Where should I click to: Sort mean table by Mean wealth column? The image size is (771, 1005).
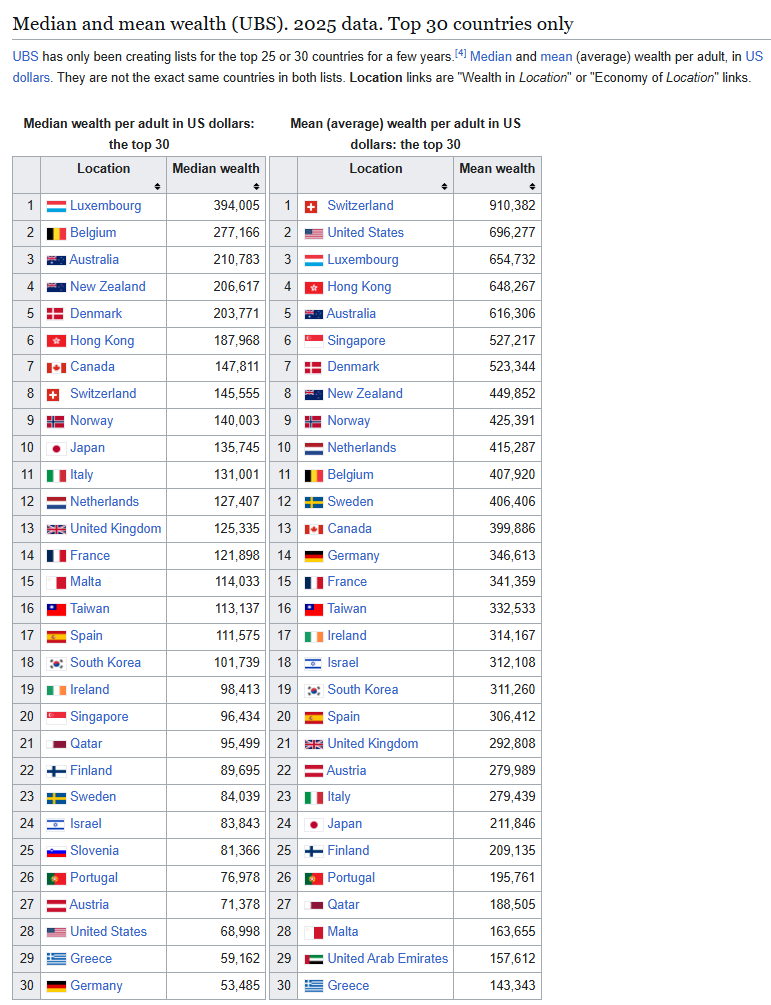tap(532, 187)
